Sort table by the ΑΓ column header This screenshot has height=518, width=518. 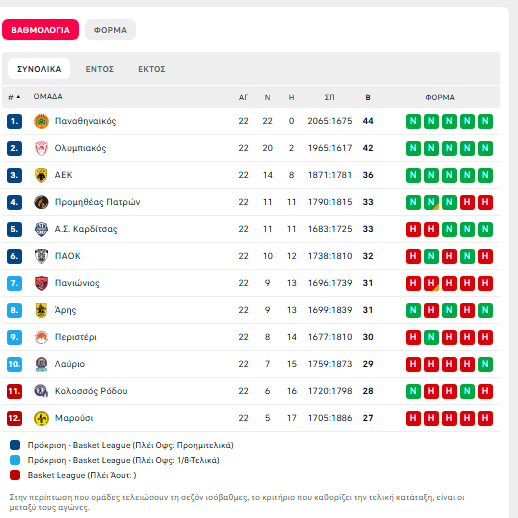click(x=243, y=97)
